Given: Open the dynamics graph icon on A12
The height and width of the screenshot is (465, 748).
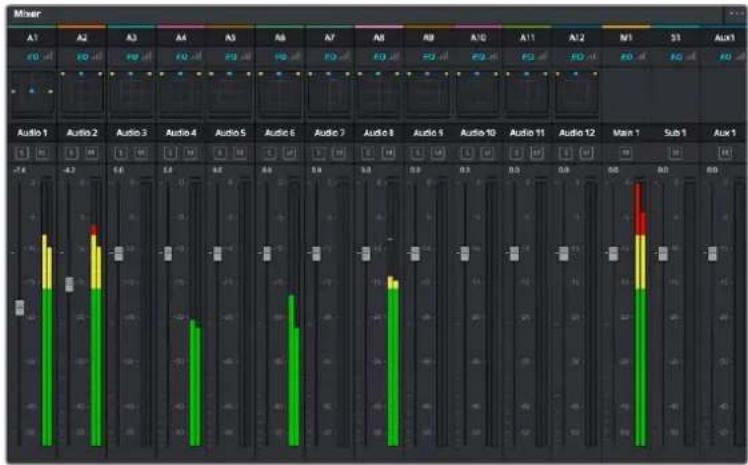Looking at the screenshot, I should point(592,57).
